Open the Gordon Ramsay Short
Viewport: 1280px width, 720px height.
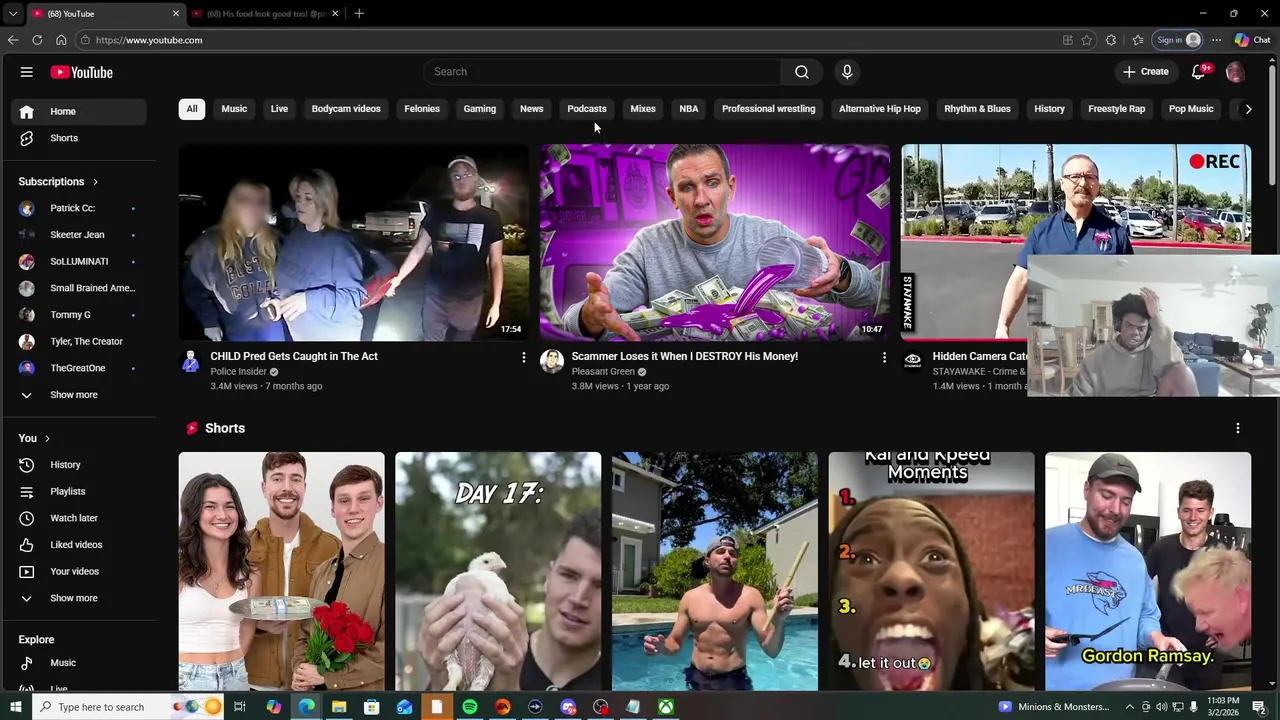1148,571
